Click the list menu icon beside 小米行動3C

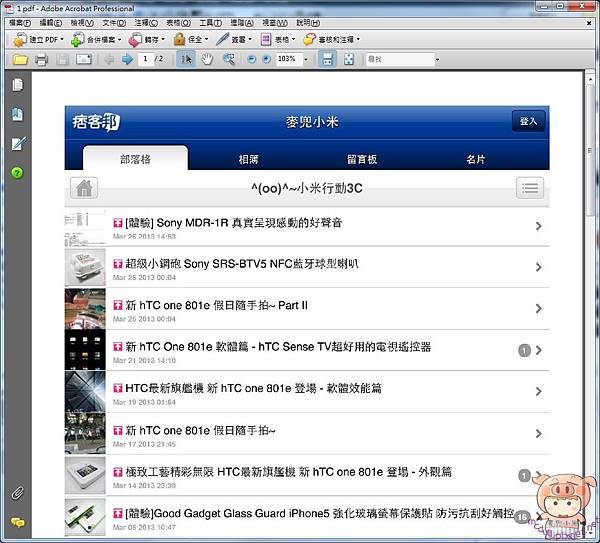530,188
